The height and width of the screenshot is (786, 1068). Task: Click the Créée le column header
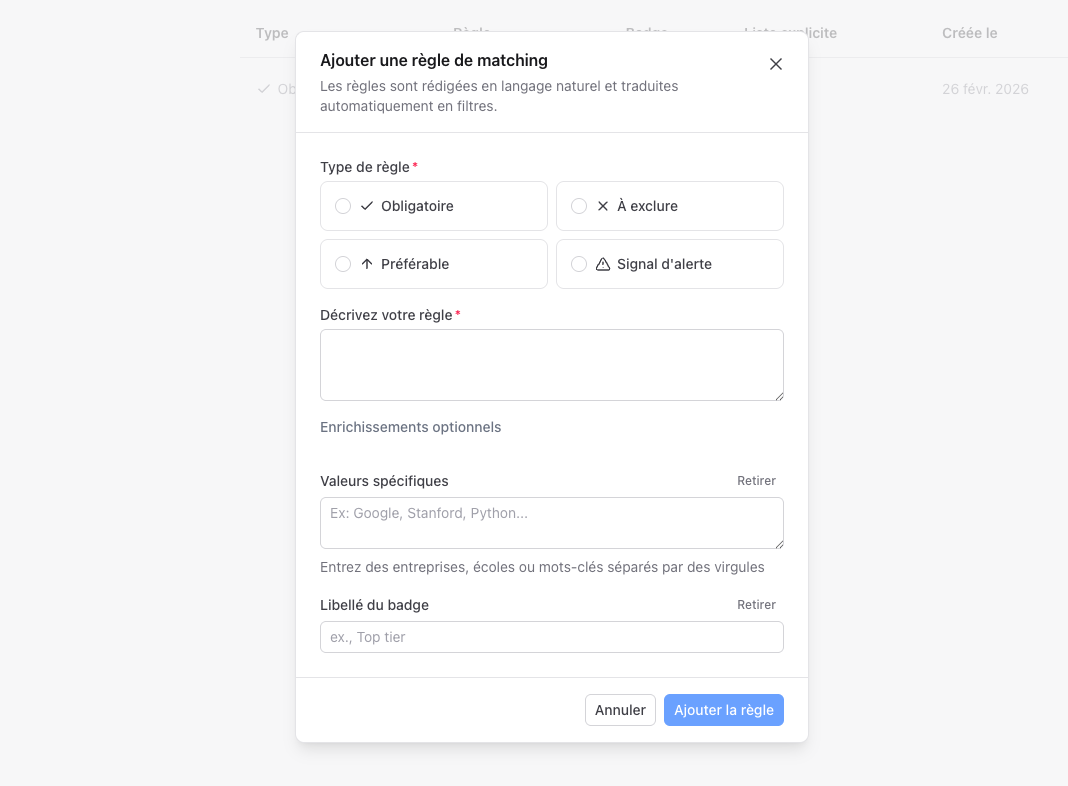point(969,33)
